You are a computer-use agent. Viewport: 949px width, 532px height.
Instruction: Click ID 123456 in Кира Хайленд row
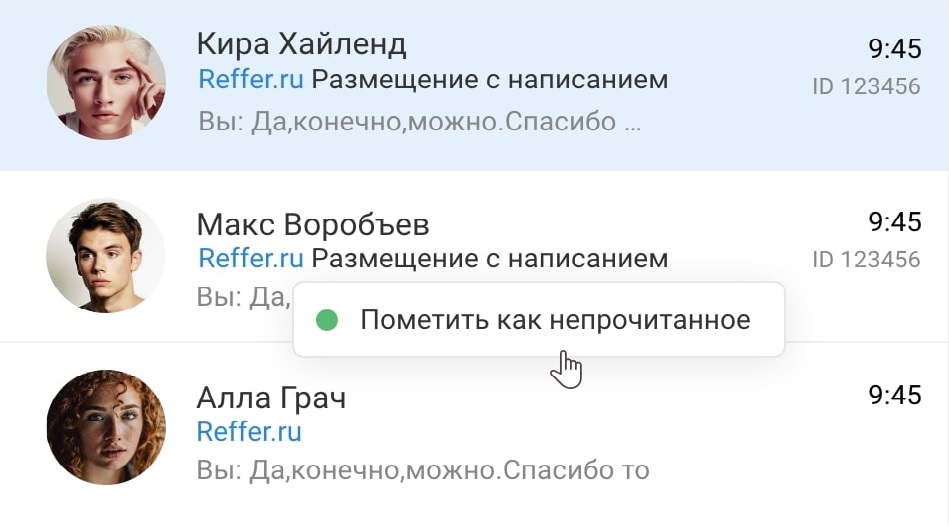[x=866, y=87]
